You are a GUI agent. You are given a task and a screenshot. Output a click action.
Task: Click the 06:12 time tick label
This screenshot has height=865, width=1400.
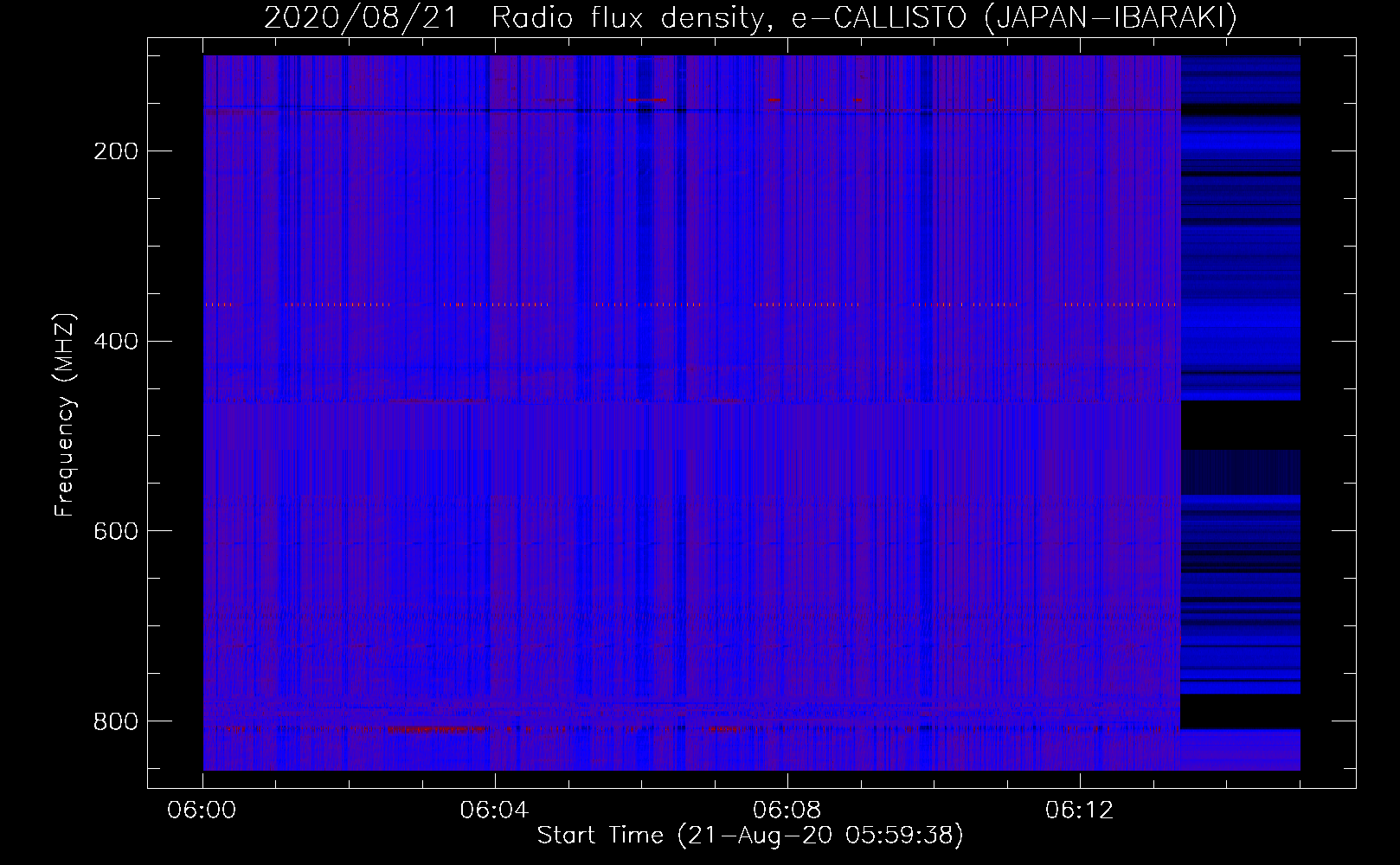coord(1080,811)
